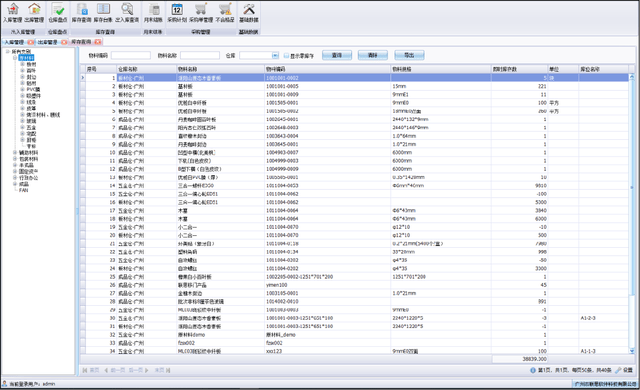Collapse the root all-categories tree node
The image size is (640, 390).
(8, 51)
